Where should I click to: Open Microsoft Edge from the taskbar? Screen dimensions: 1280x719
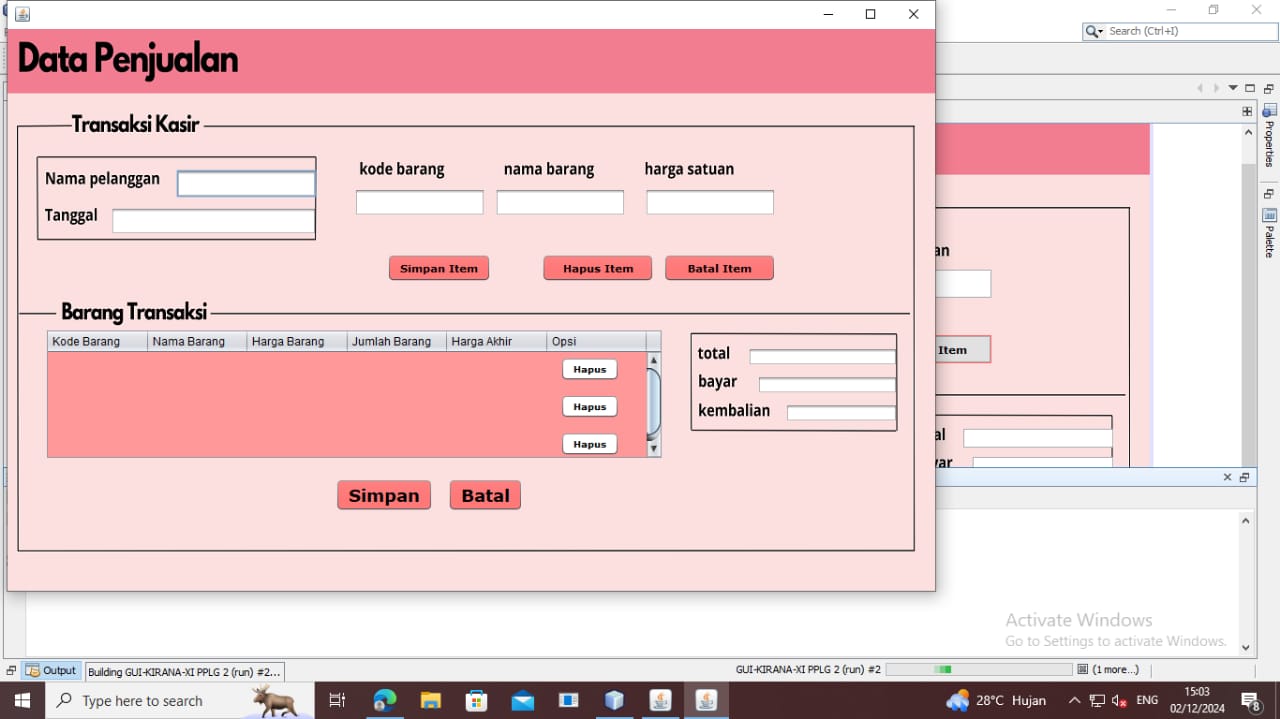(385, 700)
